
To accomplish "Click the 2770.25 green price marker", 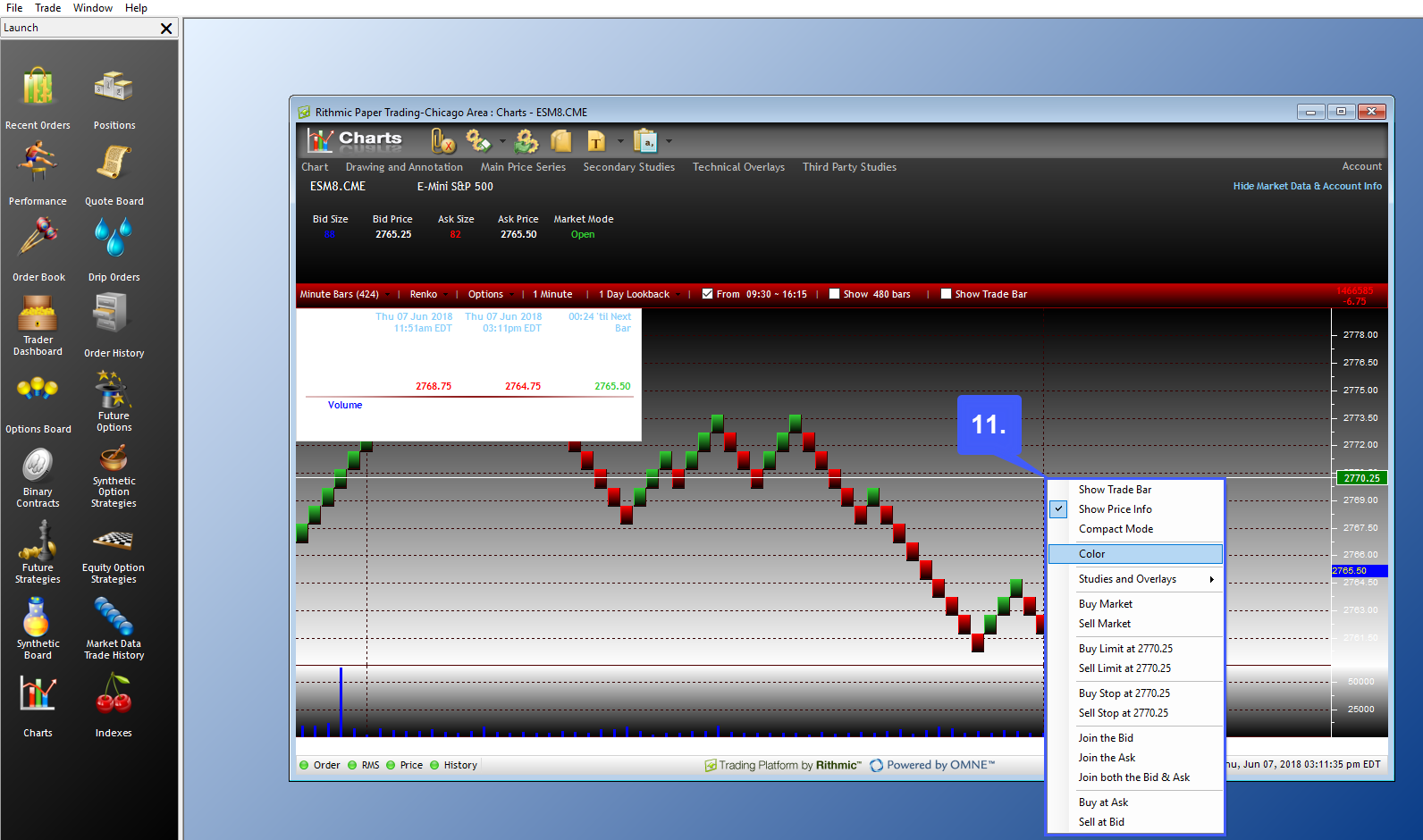I will [x=1361, y=478].
